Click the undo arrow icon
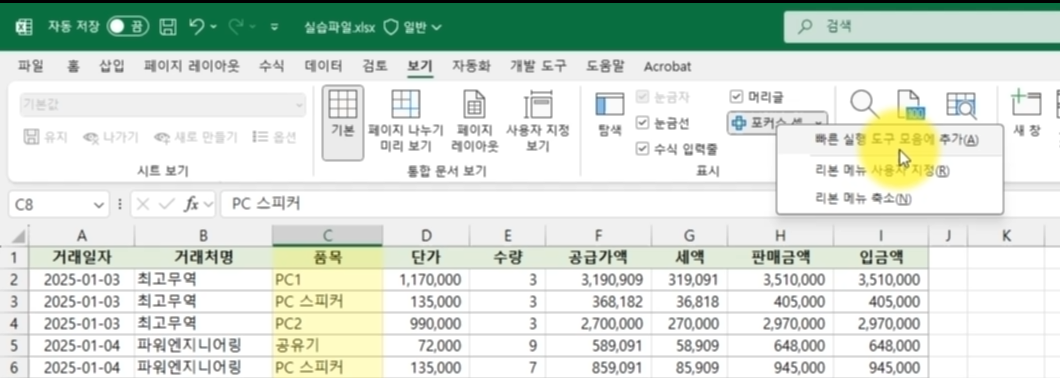The image size is (1060, 378). click(x=197, y=27)
